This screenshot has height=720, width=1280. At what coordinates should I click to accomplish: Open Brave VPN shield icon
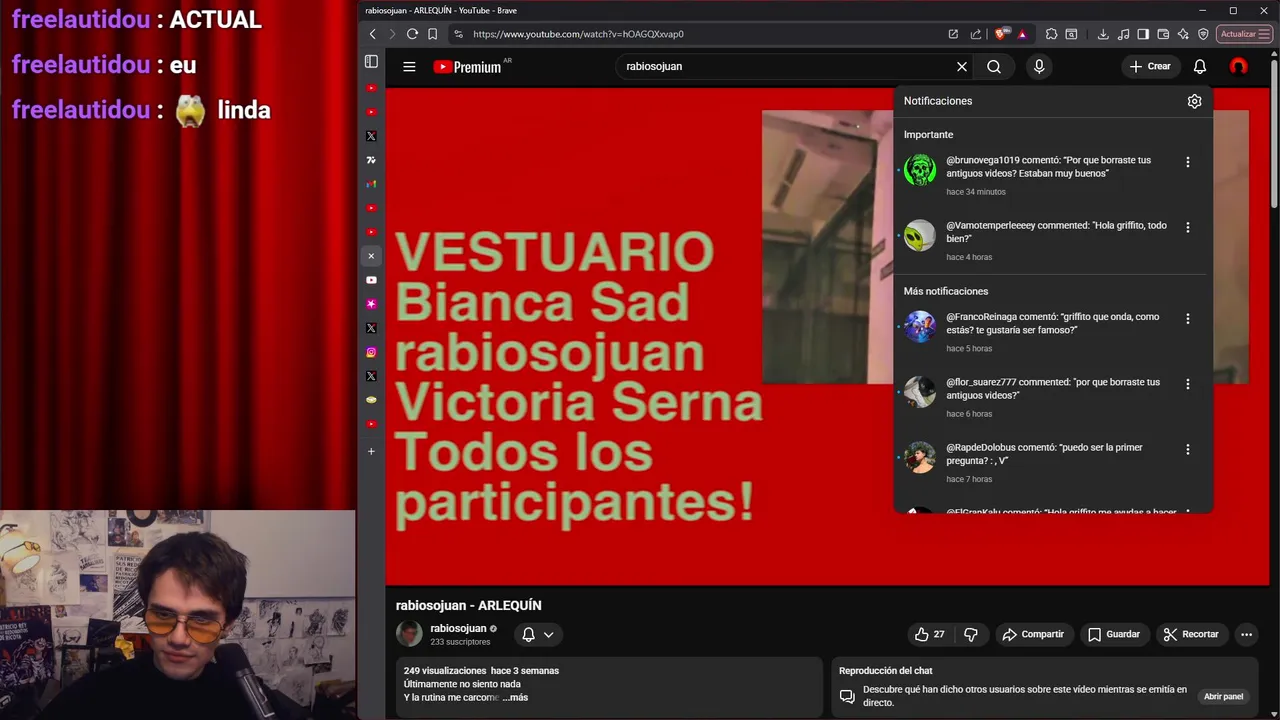(1204, 34)
